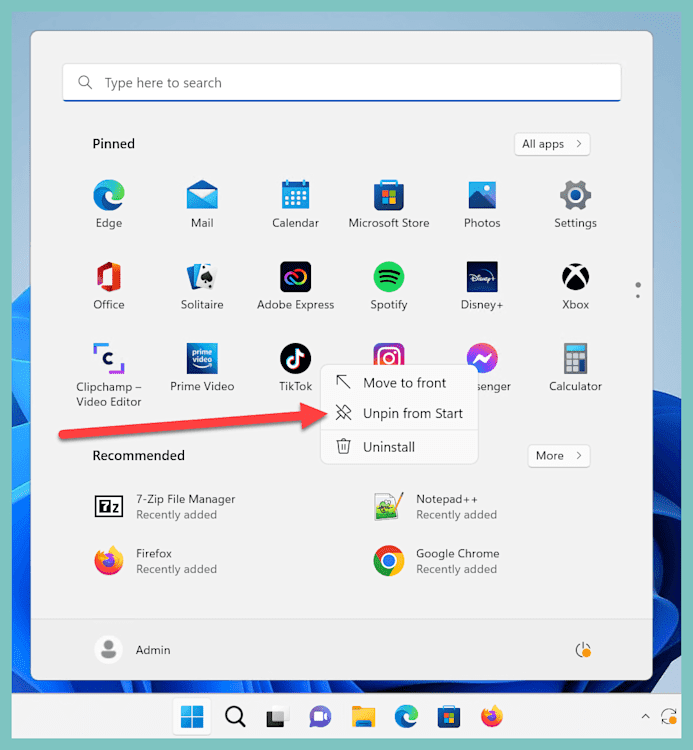
Task: Open Task View on taskbar
Action: tap(277, 717)
